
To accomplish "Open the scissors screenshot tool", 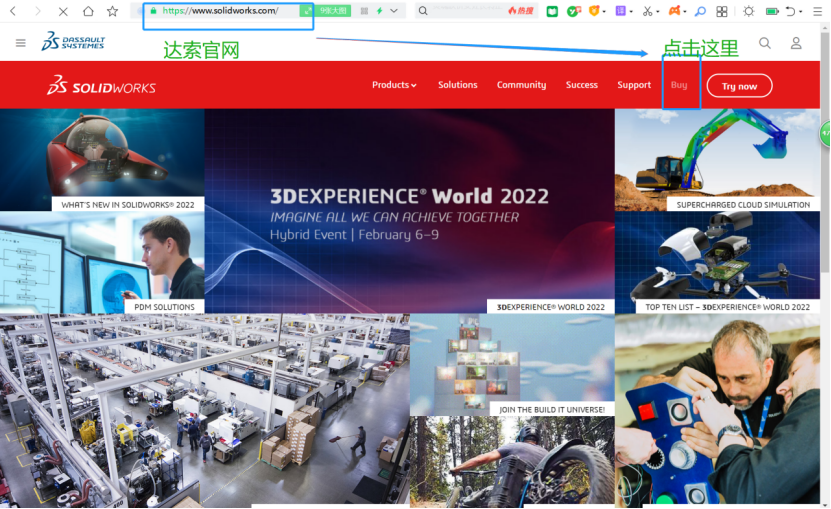I will (x=648, y=11).
